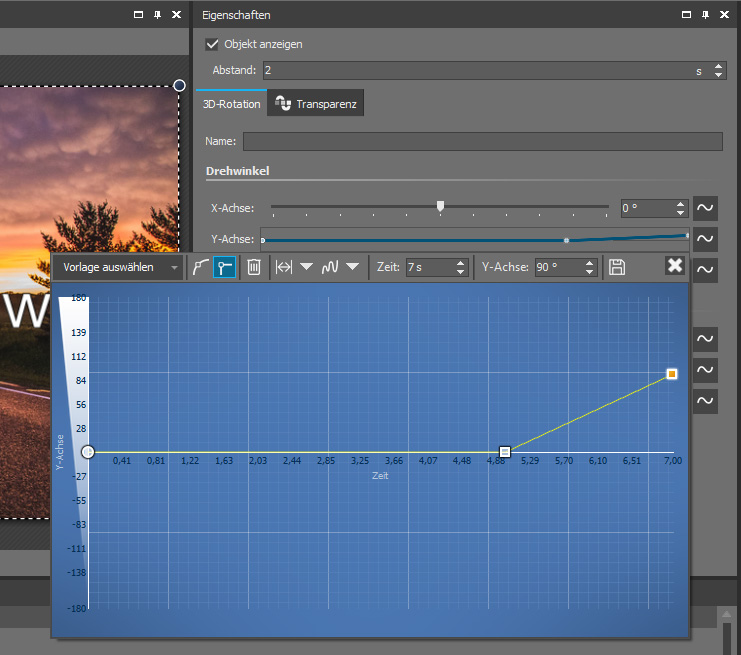This screenshot has height=655, width=741.
Task: Toggle the Objekt anzeigen checkbox
Action: tap(212, 44)
